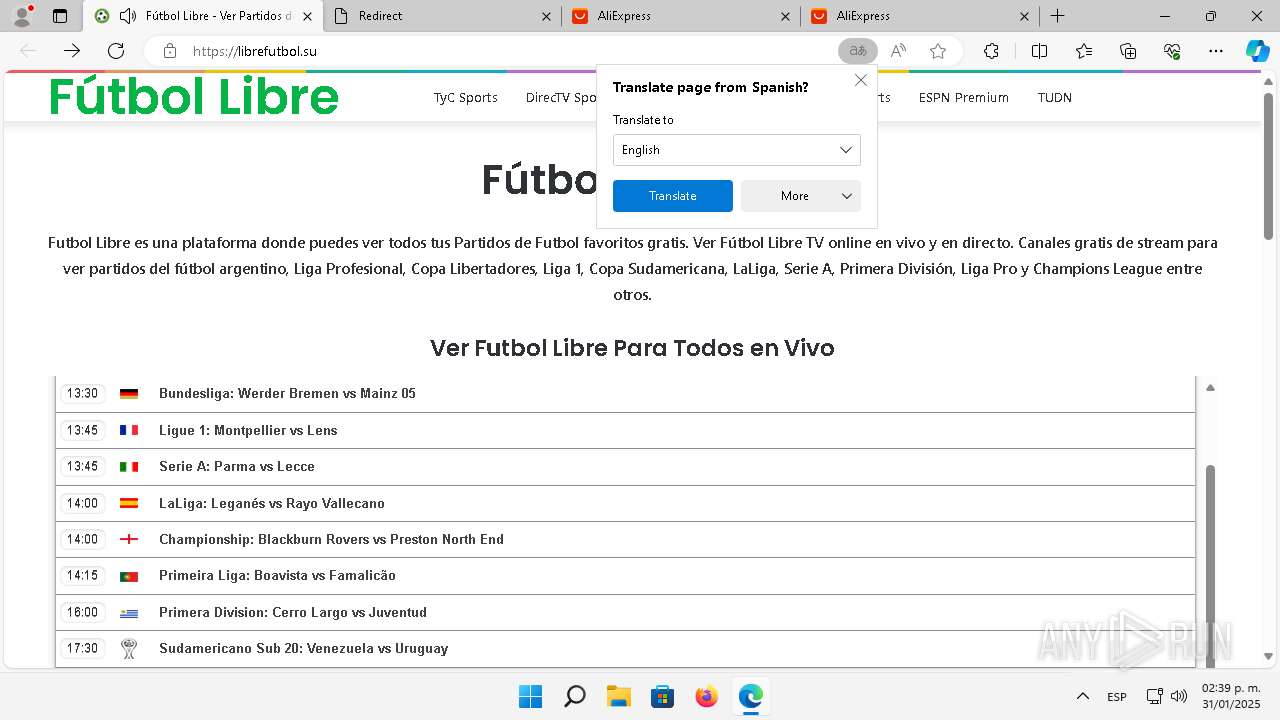
Task: Click the match list scroll up arrow
Action: click(x=1210, y=387)
